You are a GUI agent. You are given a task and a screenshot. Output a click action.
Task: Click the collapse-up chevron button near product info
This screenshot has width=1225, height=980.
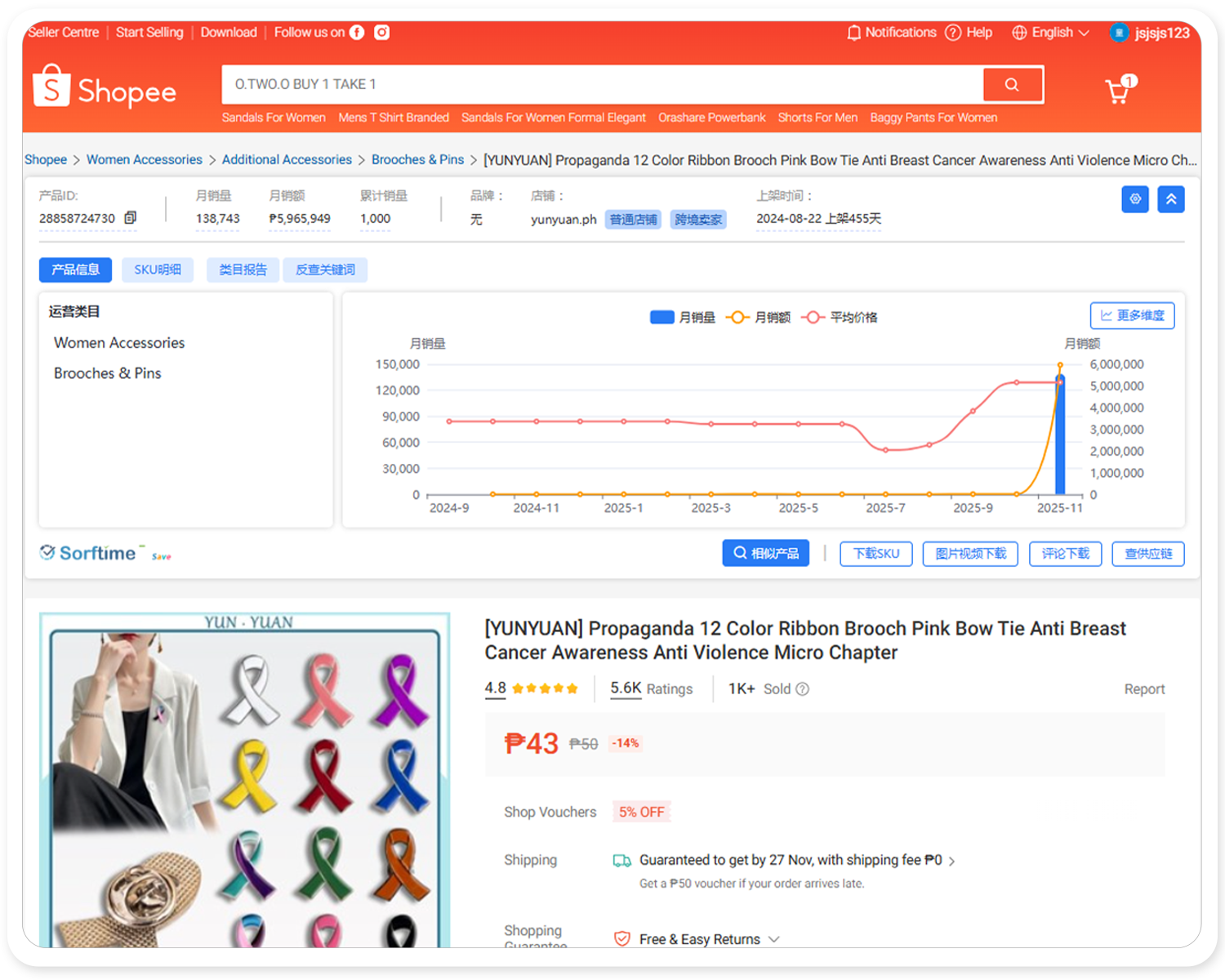coord(1171,198)
